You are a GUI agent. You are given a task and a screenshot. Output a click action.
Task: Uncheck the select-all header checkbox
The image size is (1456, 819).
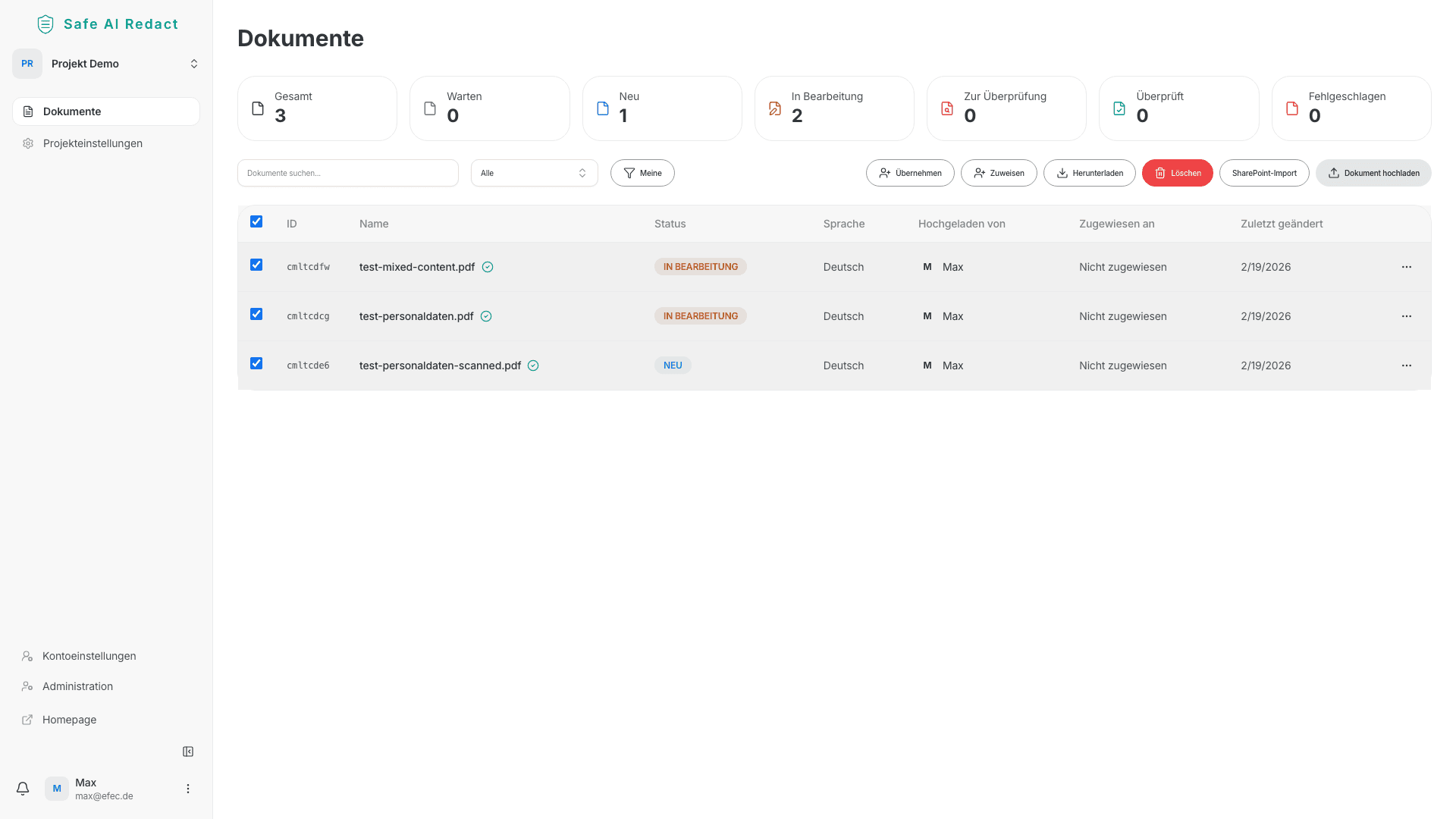pos(256,221)
